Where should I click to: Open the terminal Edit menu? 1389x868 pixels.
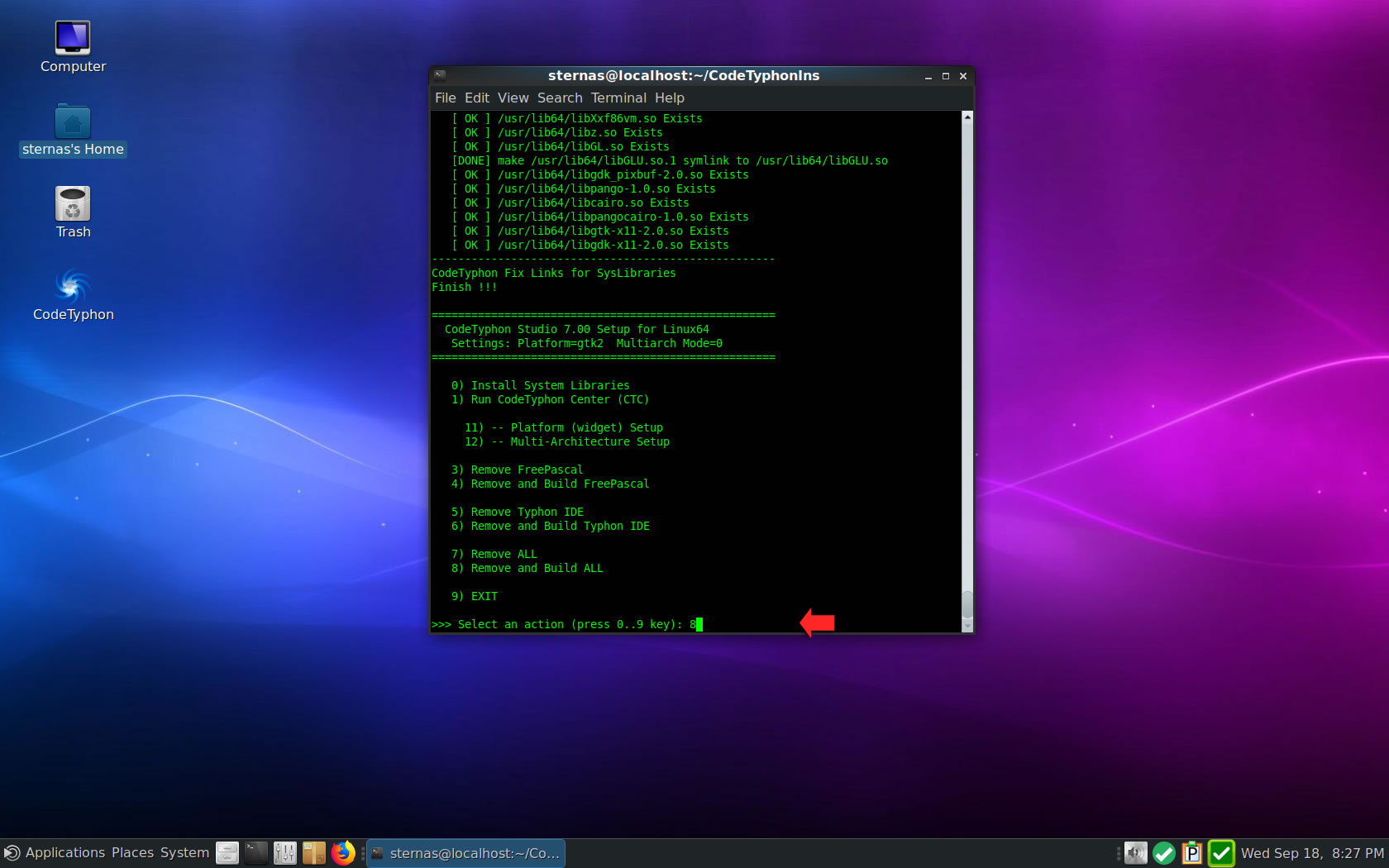tap(476, 98)
